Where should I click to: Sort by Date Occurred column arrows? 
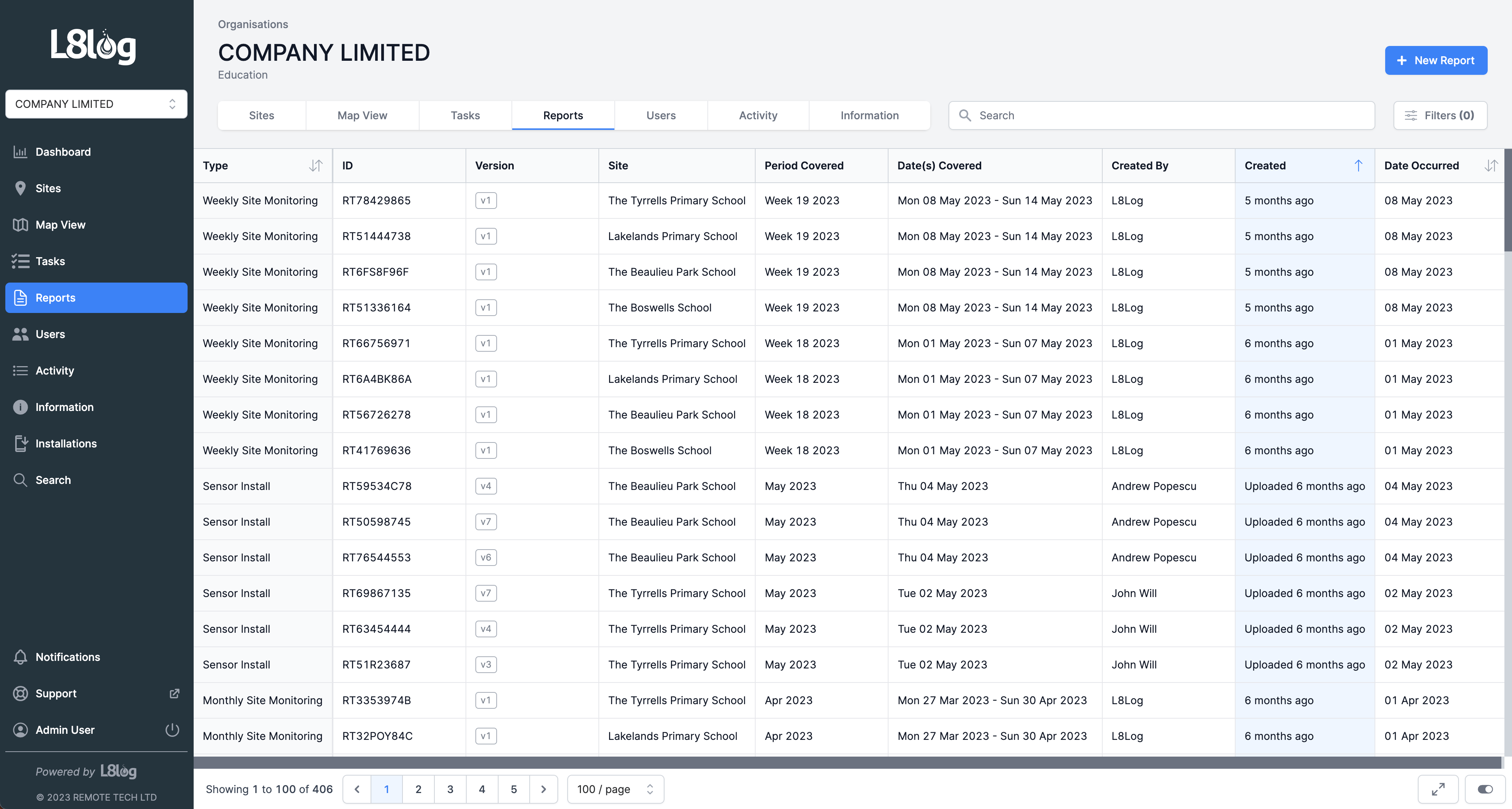(1491, 166)
